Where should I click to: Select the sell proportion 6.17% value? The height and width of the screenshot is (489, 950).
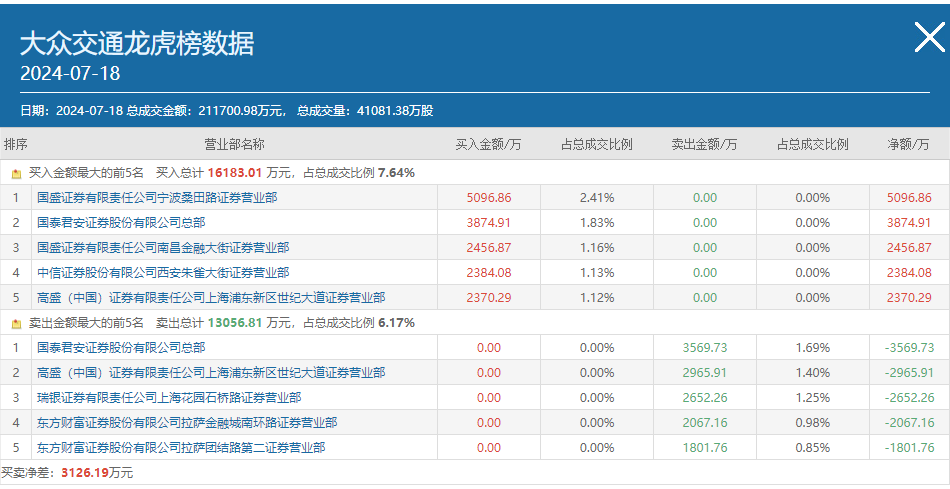click(x=396, y=323)
